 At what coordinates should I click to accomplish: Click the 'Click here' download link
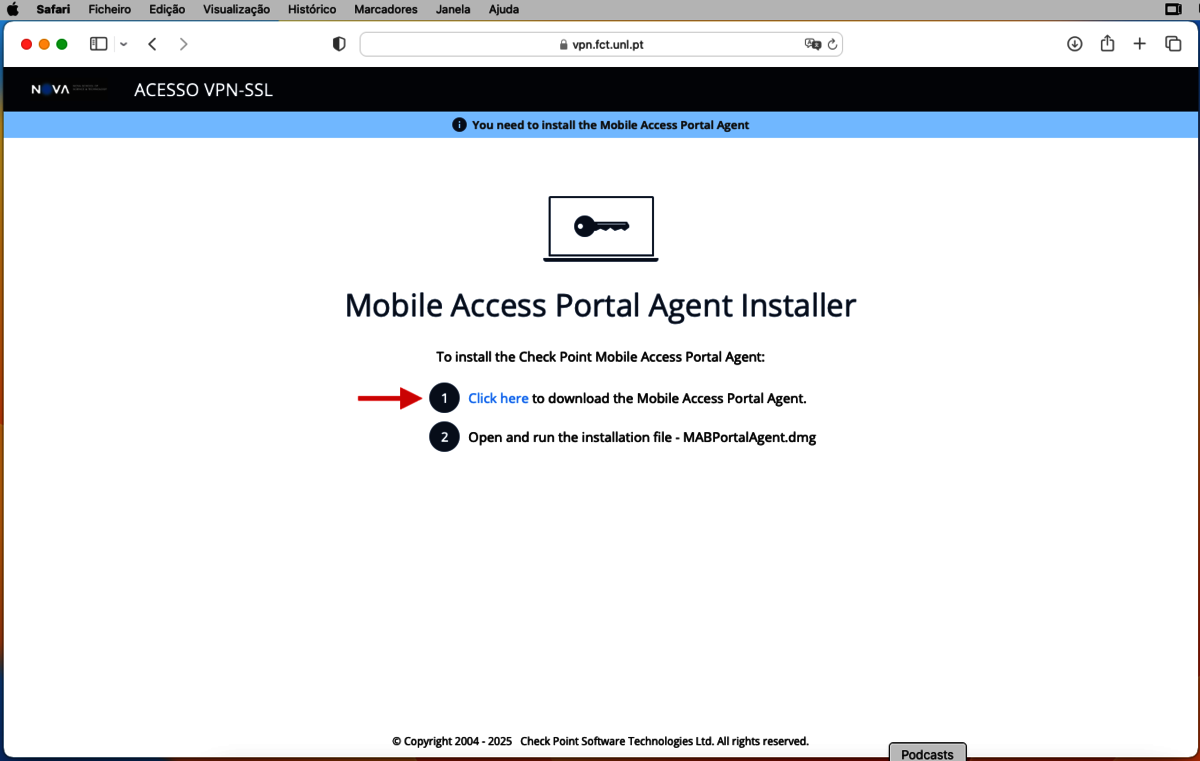pyautogui.click(x=498, y=398)
